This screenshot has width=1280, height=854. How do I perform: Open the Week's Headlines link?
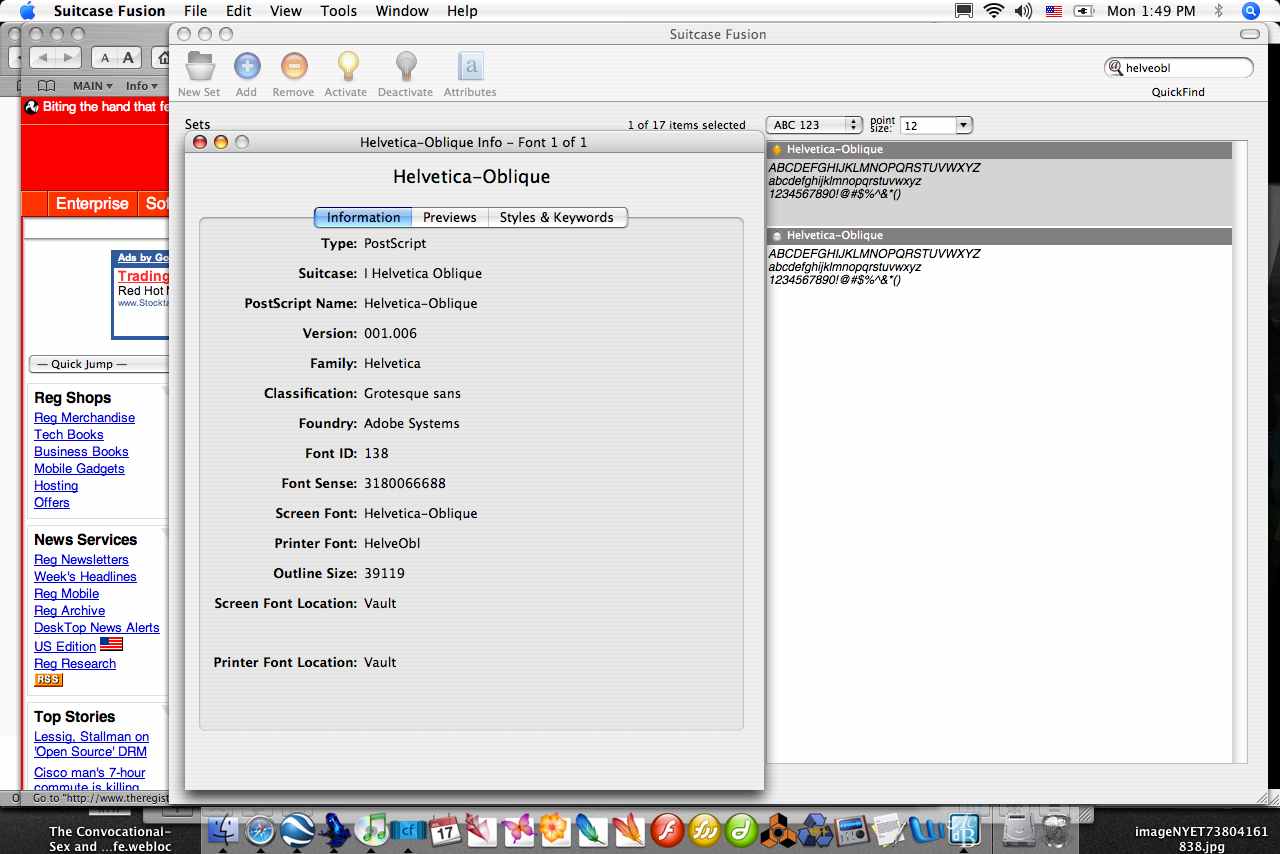pos(85,576)
